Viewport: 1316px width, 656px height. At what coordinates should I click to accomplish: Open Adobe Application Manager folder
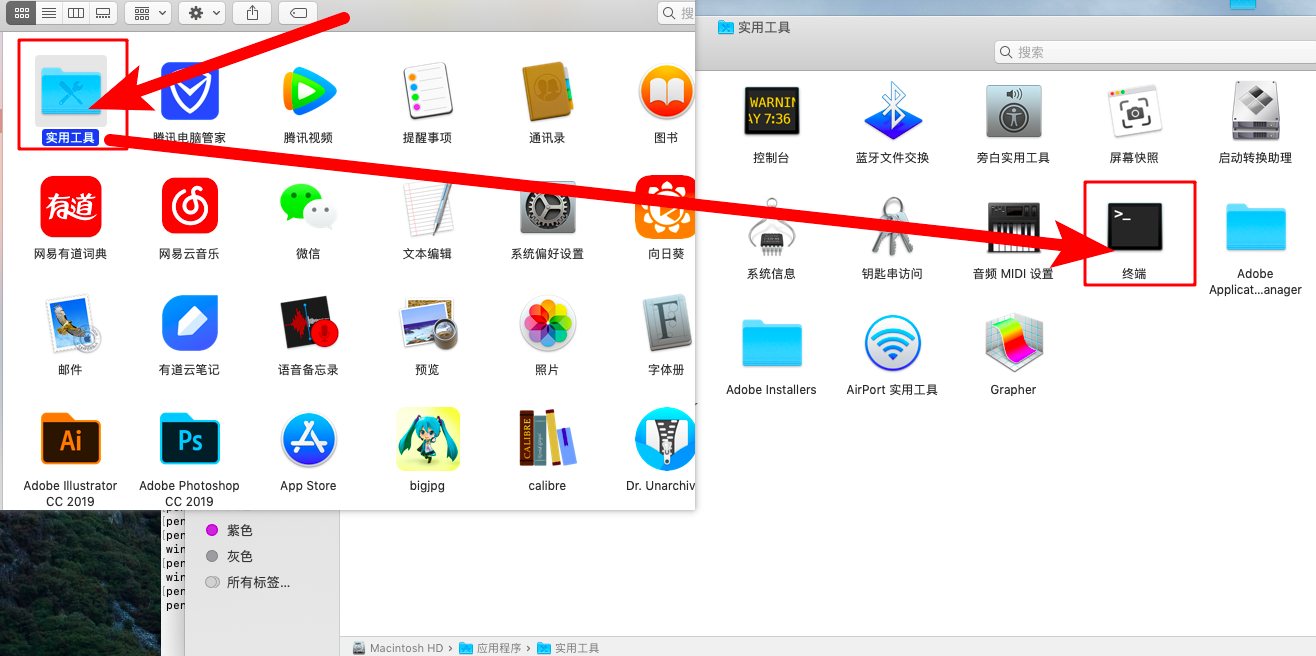(x=1255, y=227)
